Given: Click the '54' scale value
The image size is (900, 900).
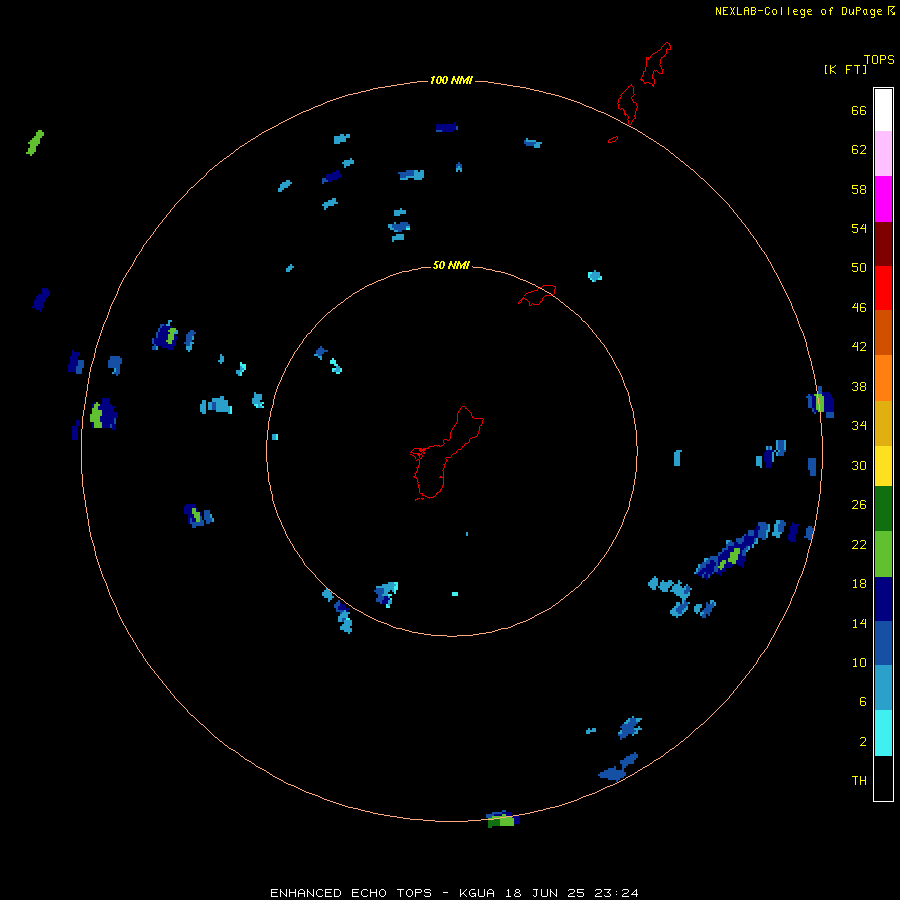Looking at the screenshot, I should [x=859, y=228].
